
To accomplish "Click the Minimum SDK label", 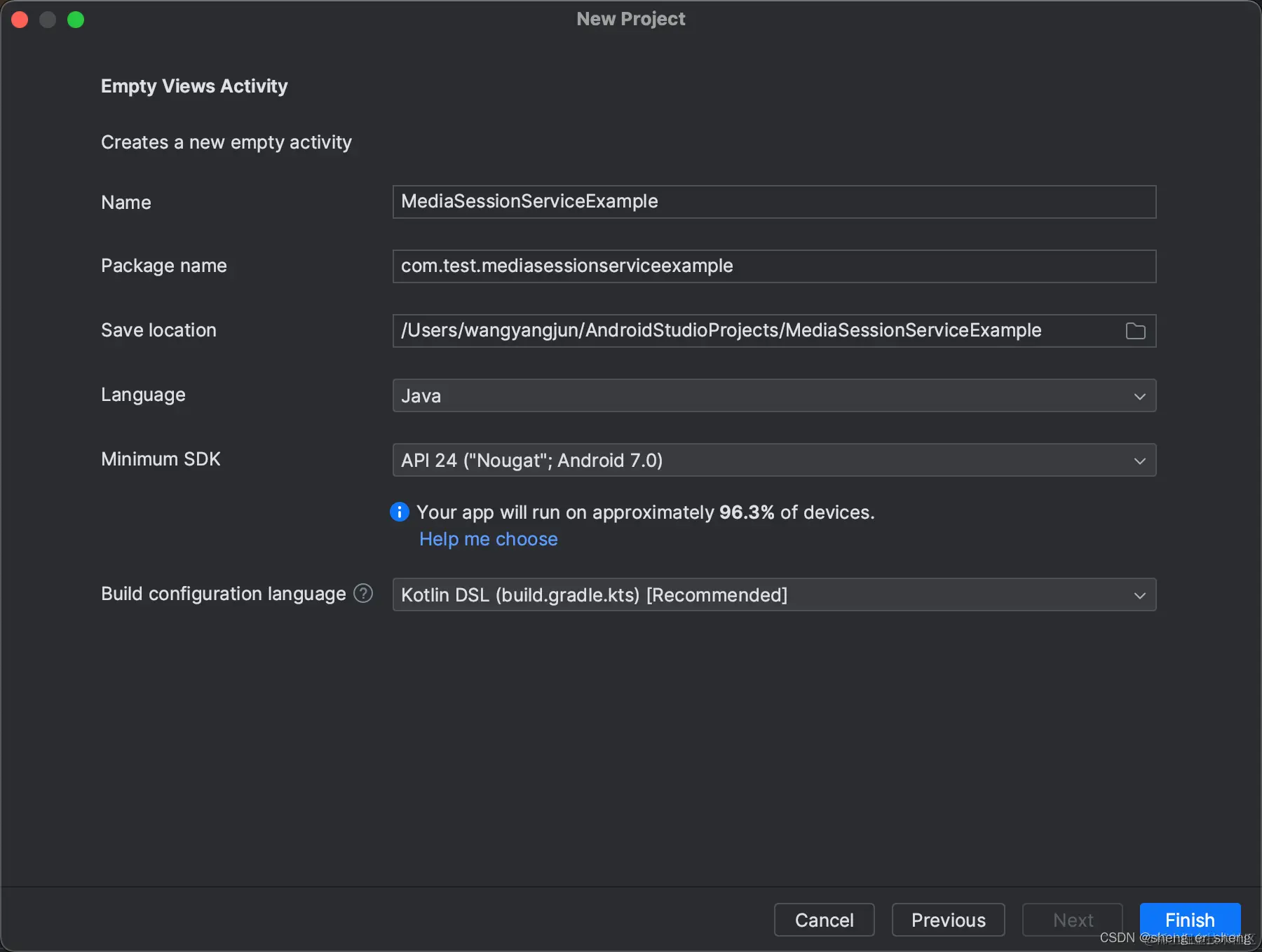I will tap(161, 459).
